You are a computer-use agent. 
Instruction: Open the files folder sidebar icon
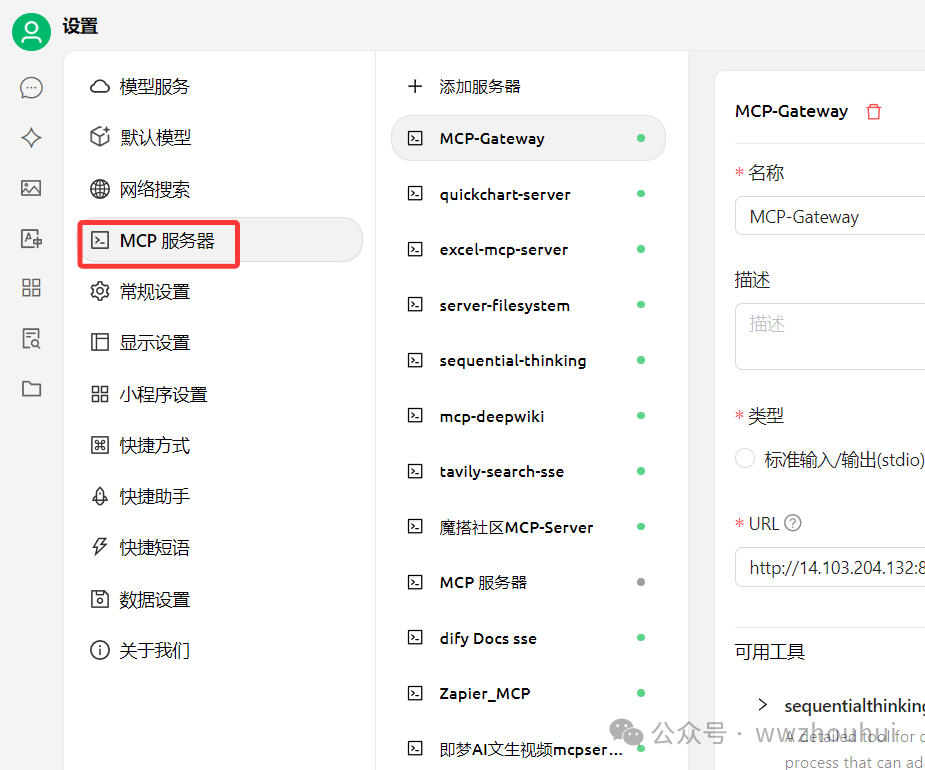click(x=31, y=389)
